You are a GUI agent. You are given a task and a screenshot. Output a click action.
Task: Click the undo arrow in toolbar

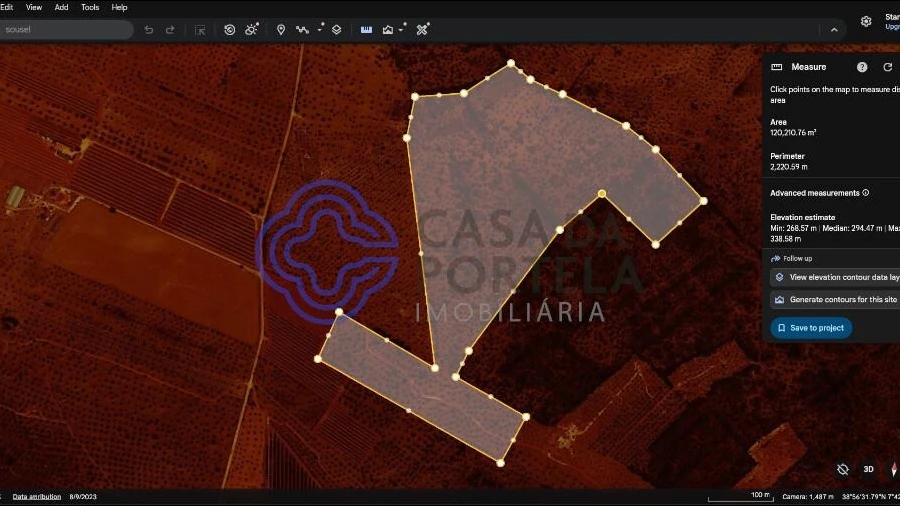(149, 30)
